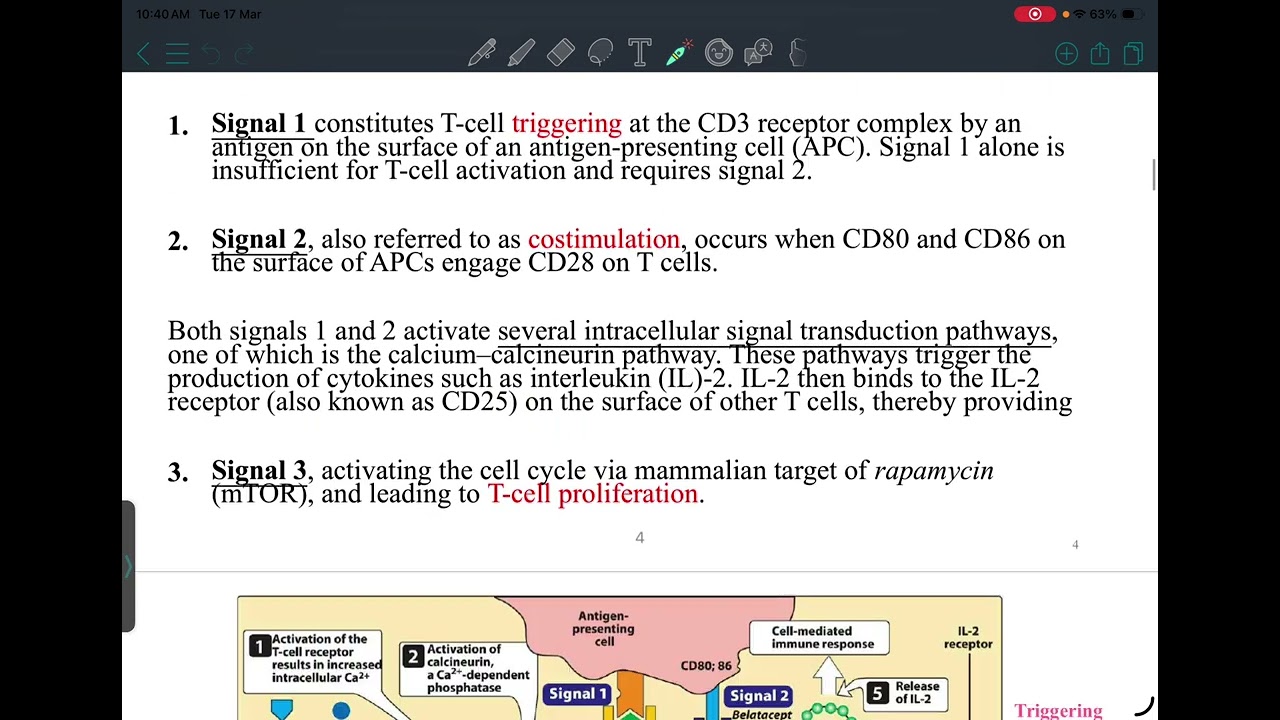Click step 2 'Activation of calcineurin' box
This screenshot has height=720, width=1280.
point(468,669)
